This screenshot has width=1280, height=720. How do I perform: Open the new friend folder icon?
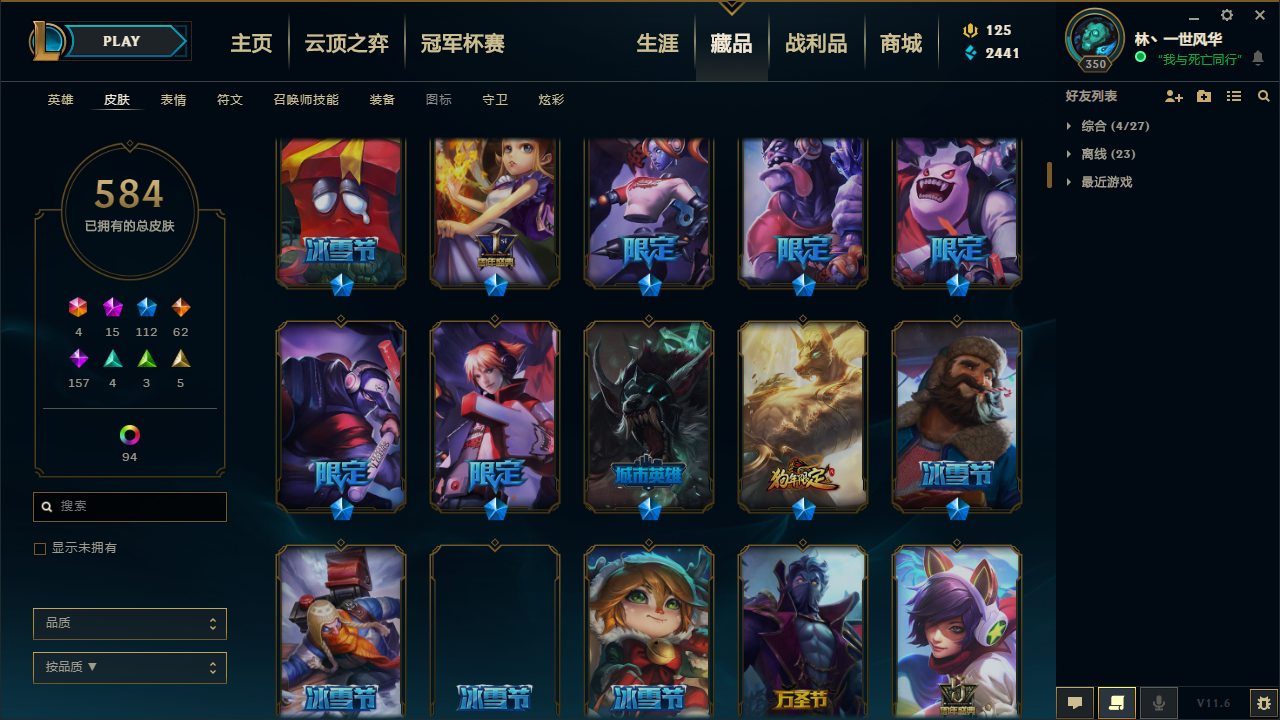point(1204,96)
